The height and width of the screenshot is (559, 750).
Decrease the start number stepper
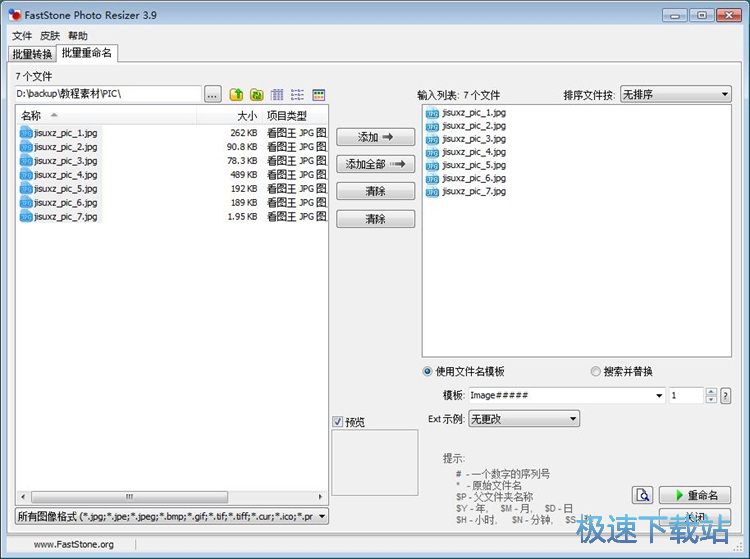[x=711, y=399]
